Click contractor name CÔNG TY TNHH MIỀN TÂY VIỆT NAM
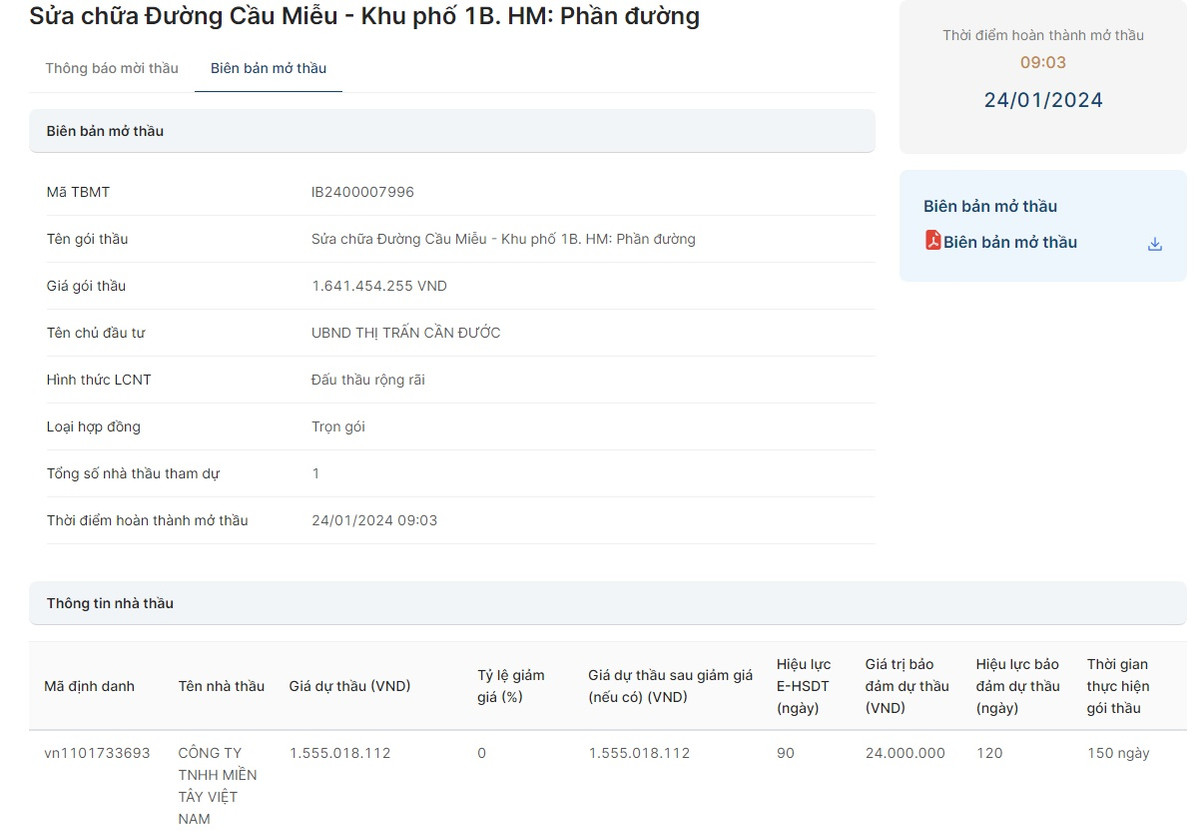The height and width of the screenshot is (835, 1200). pos(217,785)
